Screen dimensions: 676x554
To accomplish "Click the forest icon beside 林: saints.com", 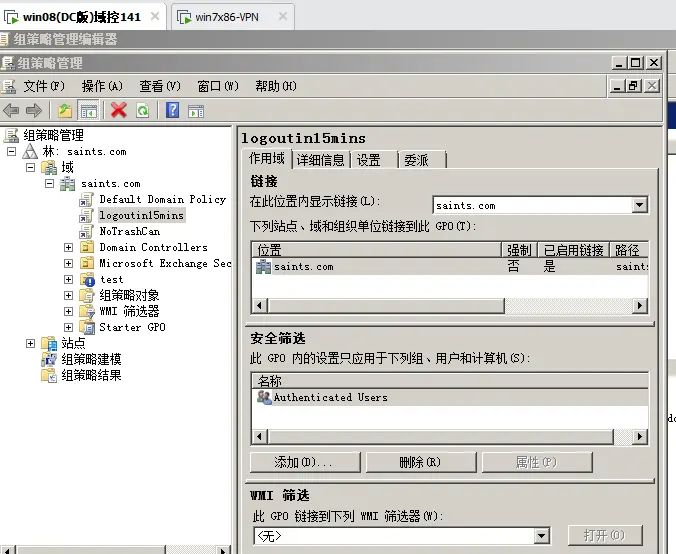I will click(30, 151).
